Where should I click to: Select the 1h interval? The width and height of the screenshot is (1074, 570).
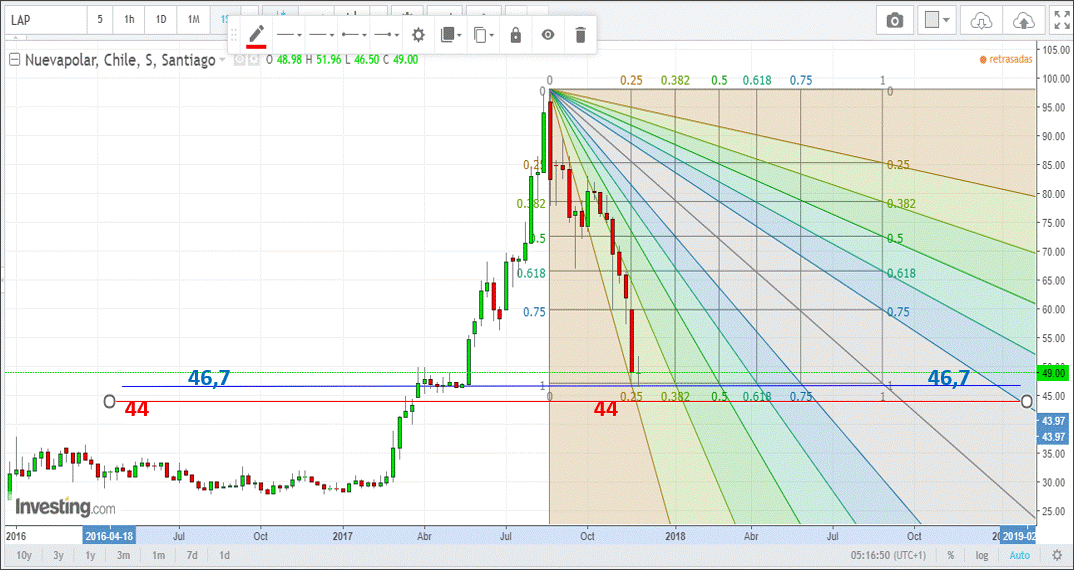pyautogui.click(x=129, y=20)
